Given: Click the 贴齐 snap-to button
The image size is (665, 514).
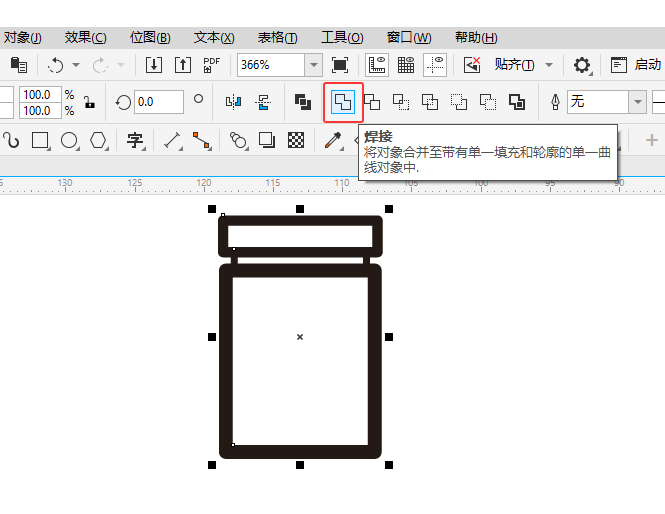Looking at the screenshot, I should (514, 65).
